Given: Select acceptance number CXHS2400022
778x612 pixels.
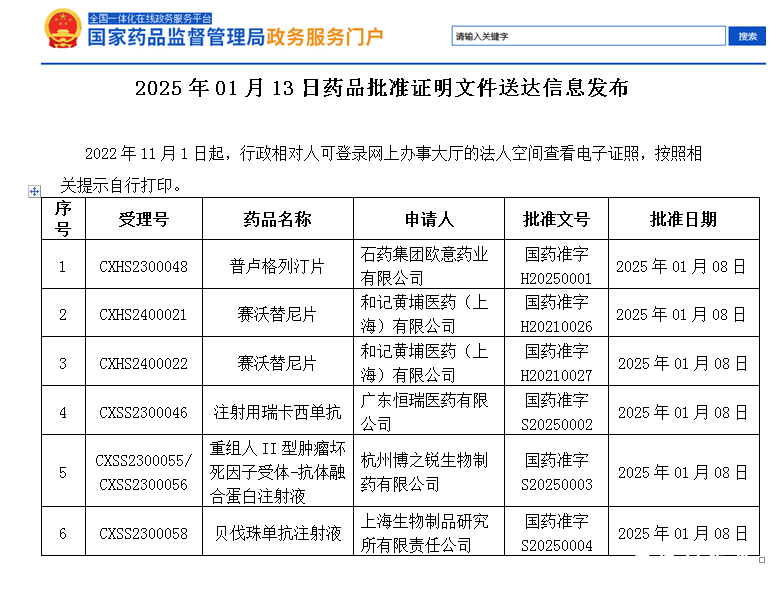Looking at the screenshot, I should 143,363.
